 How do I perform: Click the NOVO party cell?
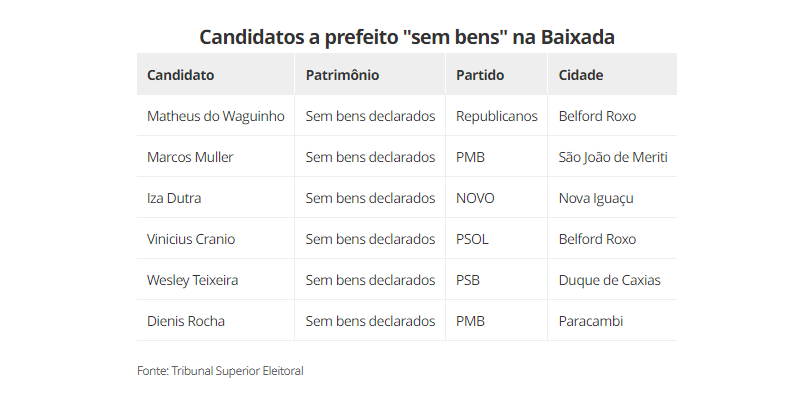475,198
